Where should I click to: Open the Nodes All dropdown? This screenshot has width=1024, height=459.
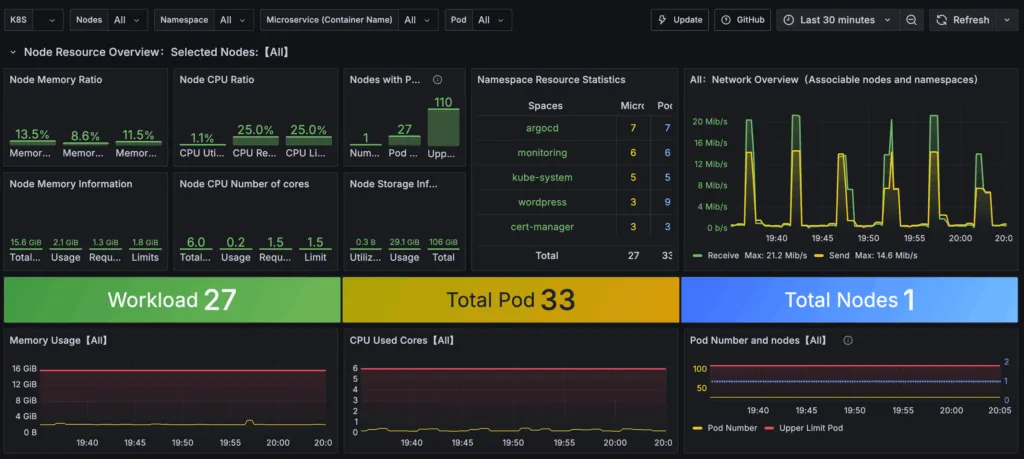tap(127, 20)
